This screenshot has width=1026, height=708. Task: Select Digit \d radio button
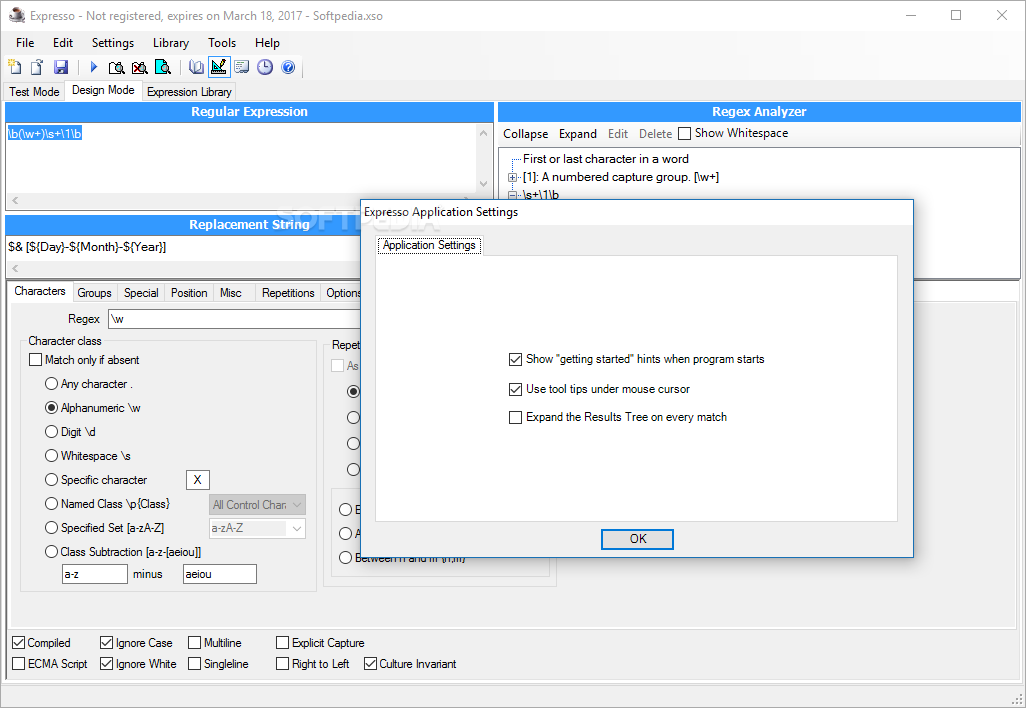[51, 432]
